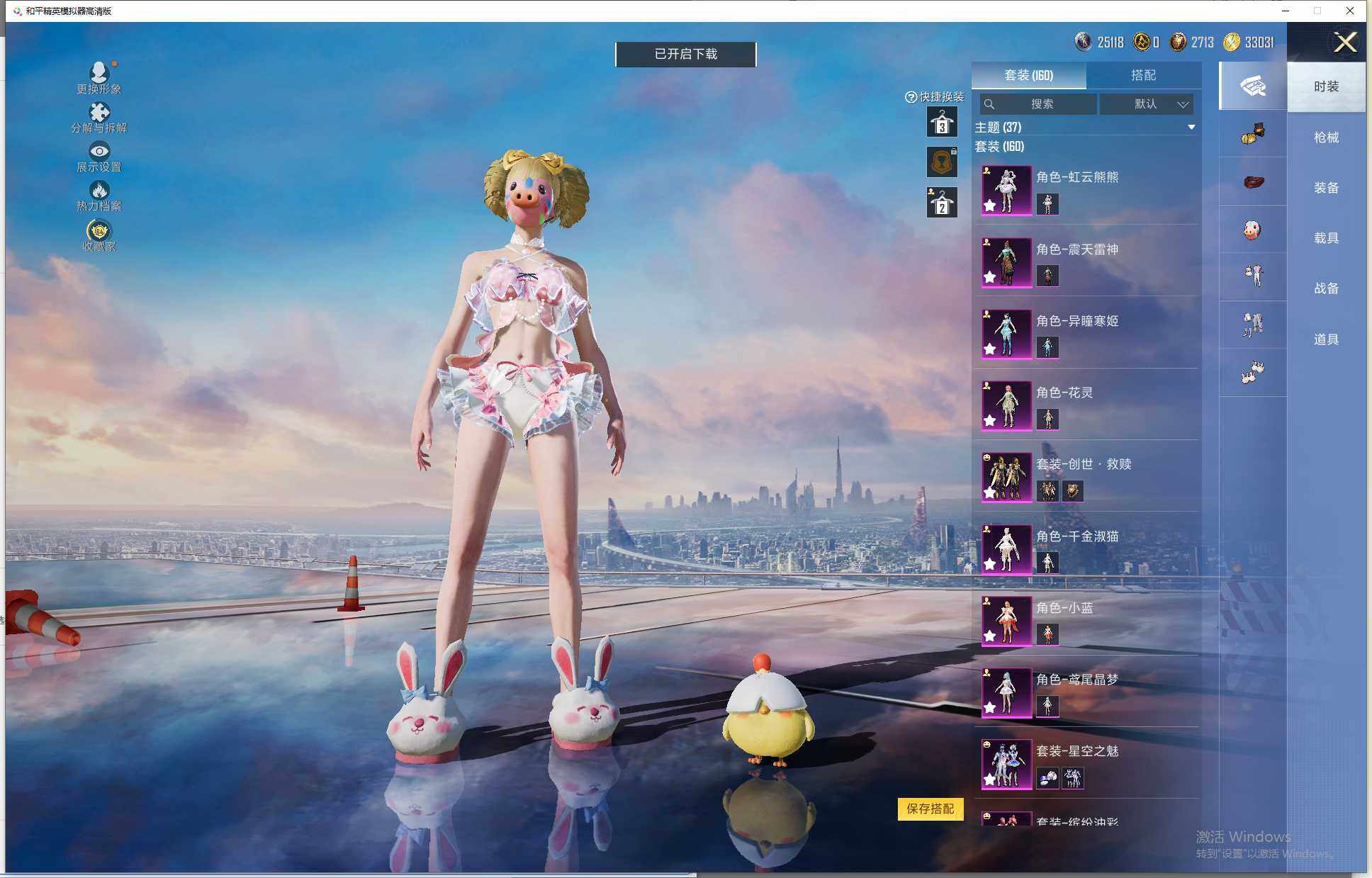Select quick outfit hanger slot 3

pos(942,123)
